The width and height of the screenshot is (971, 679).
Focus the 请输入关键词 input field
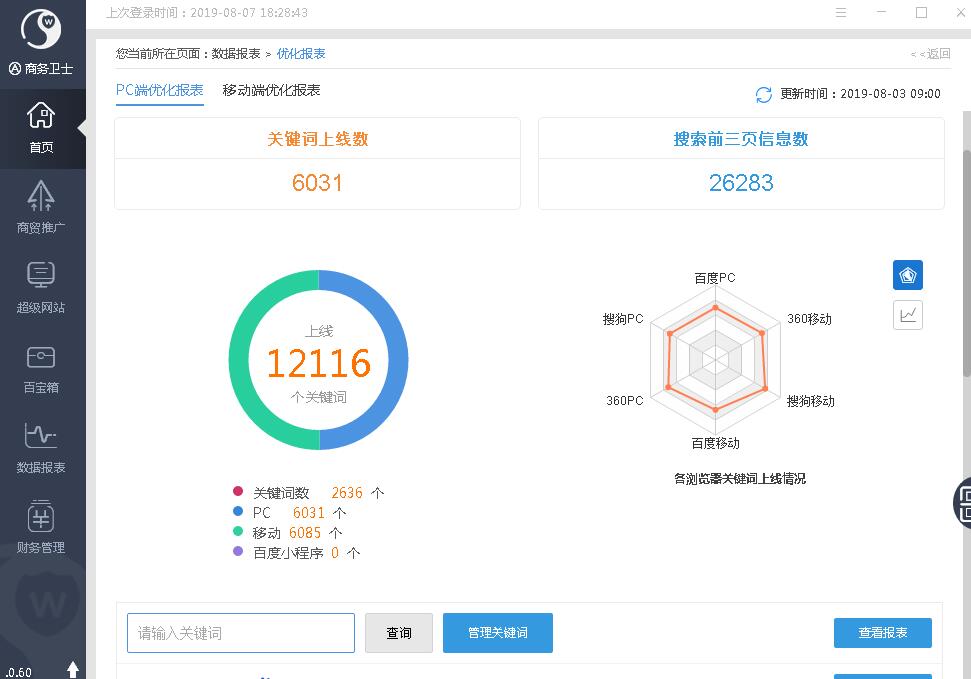tap(241, 633)
